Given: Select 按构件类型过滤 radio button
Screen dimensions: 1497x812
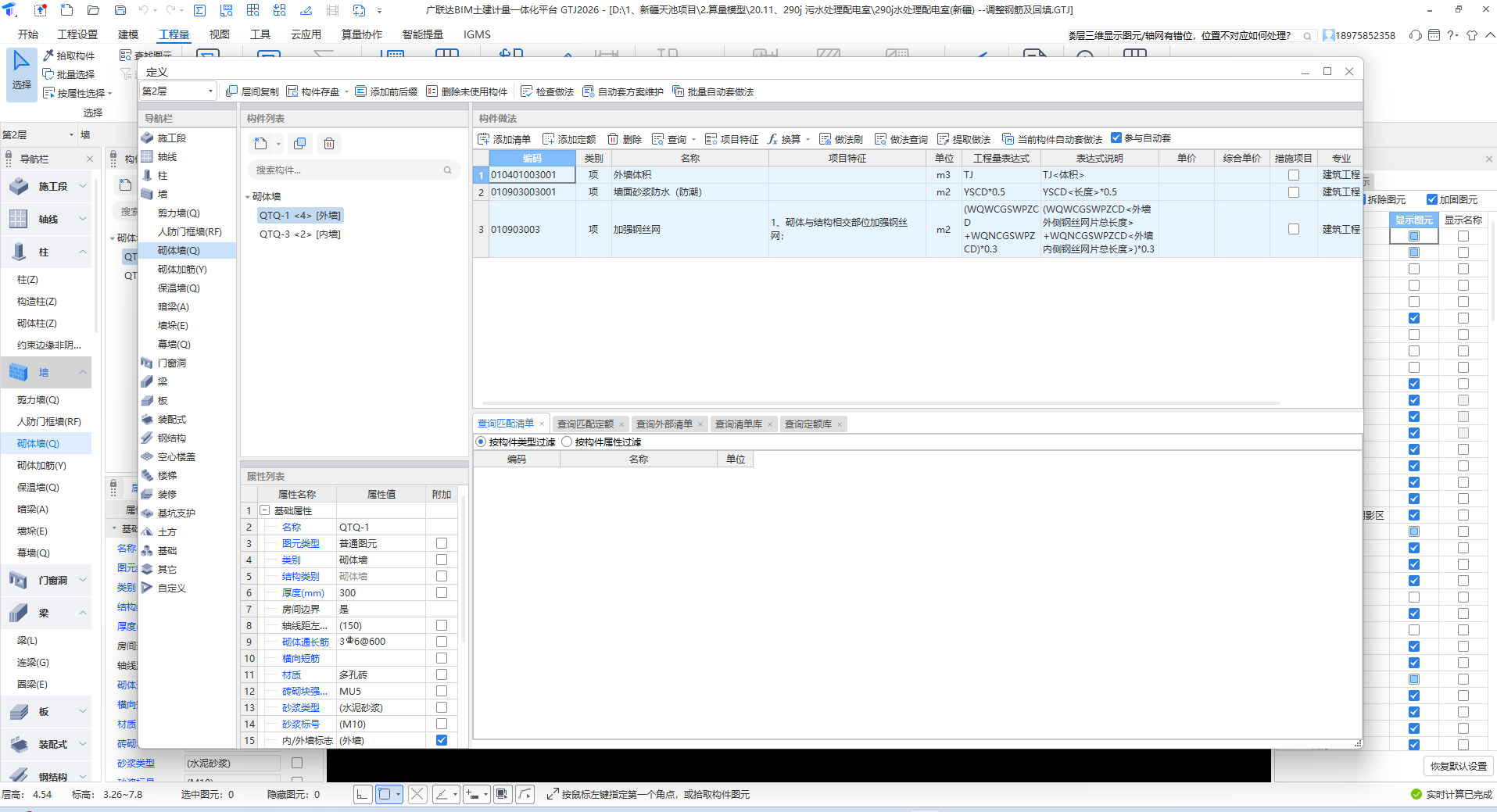Looking at the screenshot, I should tap(481, 442).
